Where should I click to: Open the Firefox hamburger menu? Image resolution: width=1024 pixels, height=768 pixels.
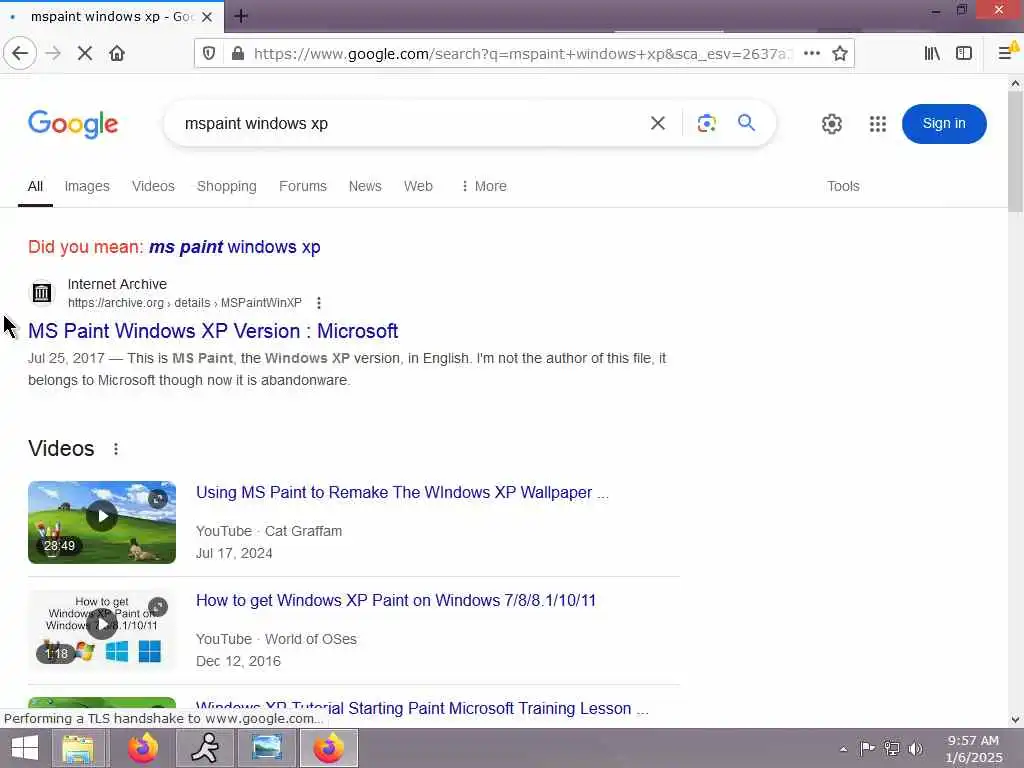click(1006, 54)
